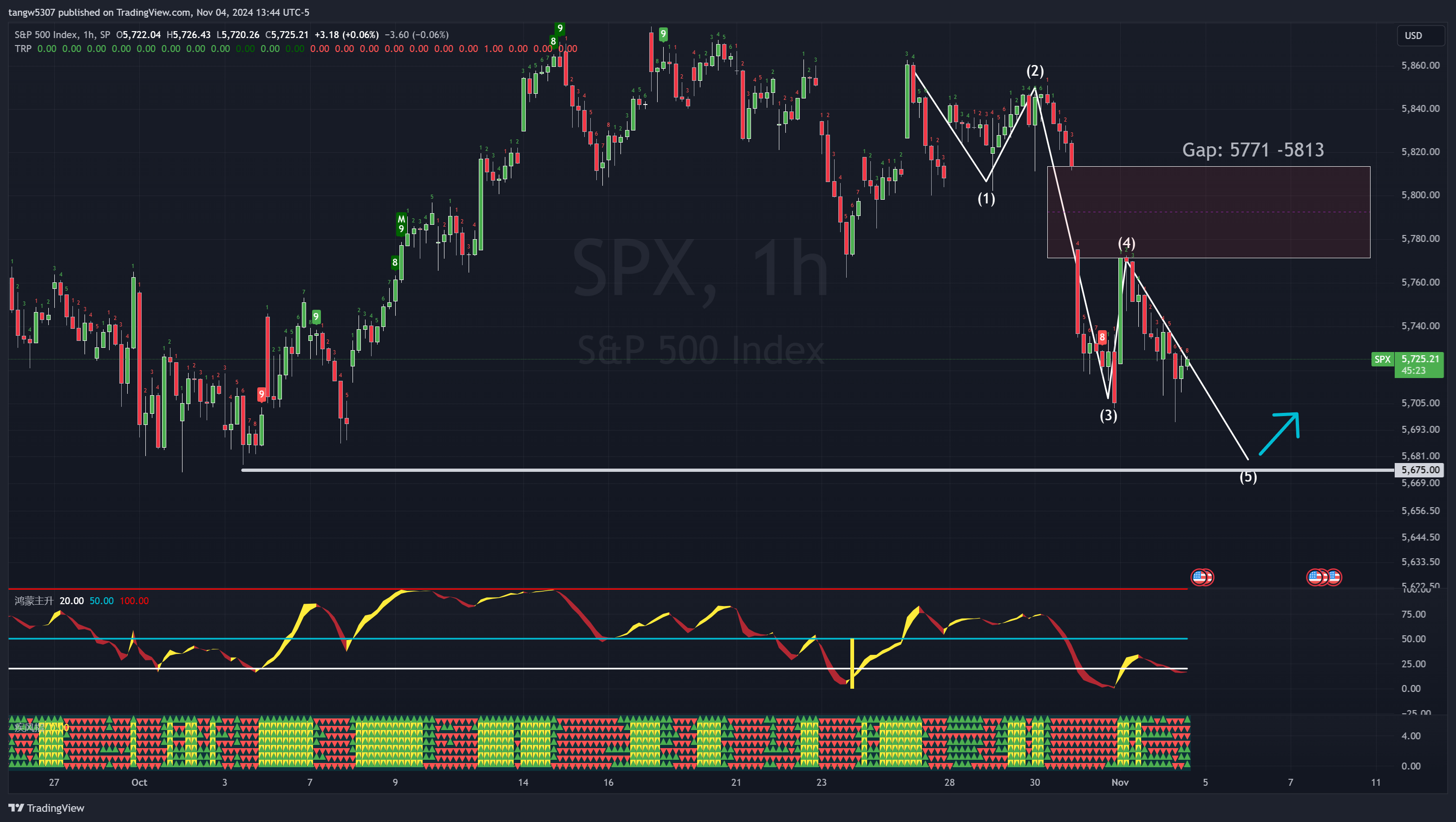Viewport: 1456px width, 822px height.
Task: Click the SPX price tag on the right axis
Action: pos(1383,359)
